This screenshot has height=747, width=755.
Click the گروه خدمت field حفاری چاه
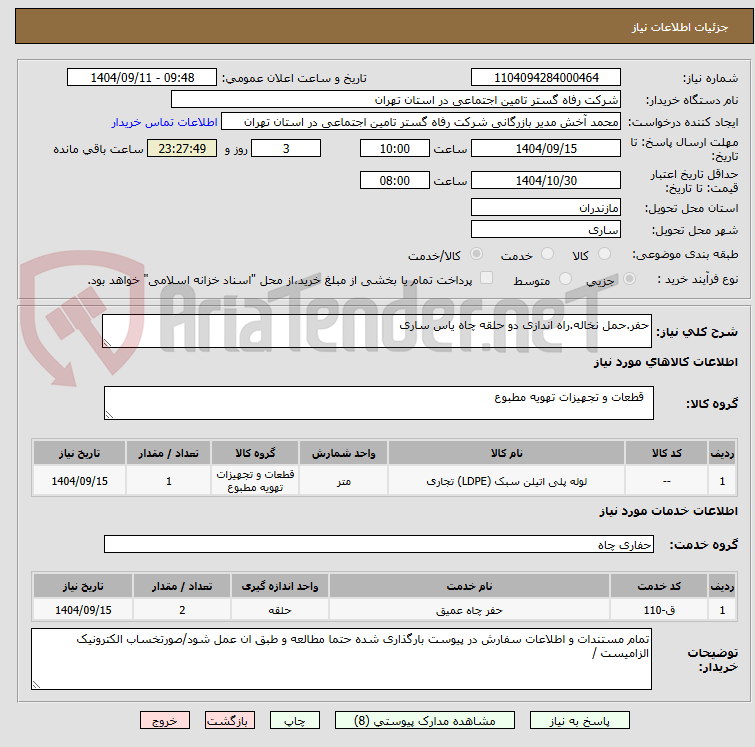coord(378,544)
